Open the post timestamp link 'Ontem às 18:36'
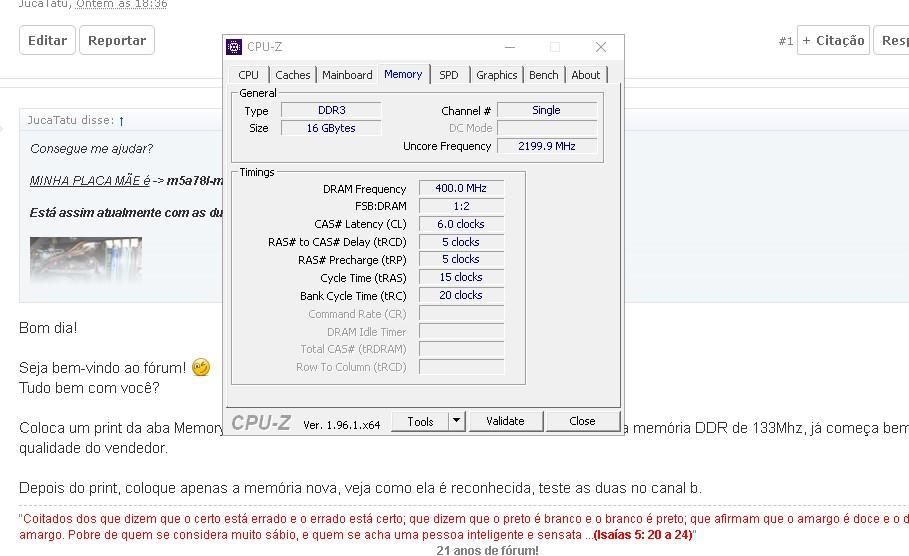The image size is (909, 556). click(x=122, y=4)
